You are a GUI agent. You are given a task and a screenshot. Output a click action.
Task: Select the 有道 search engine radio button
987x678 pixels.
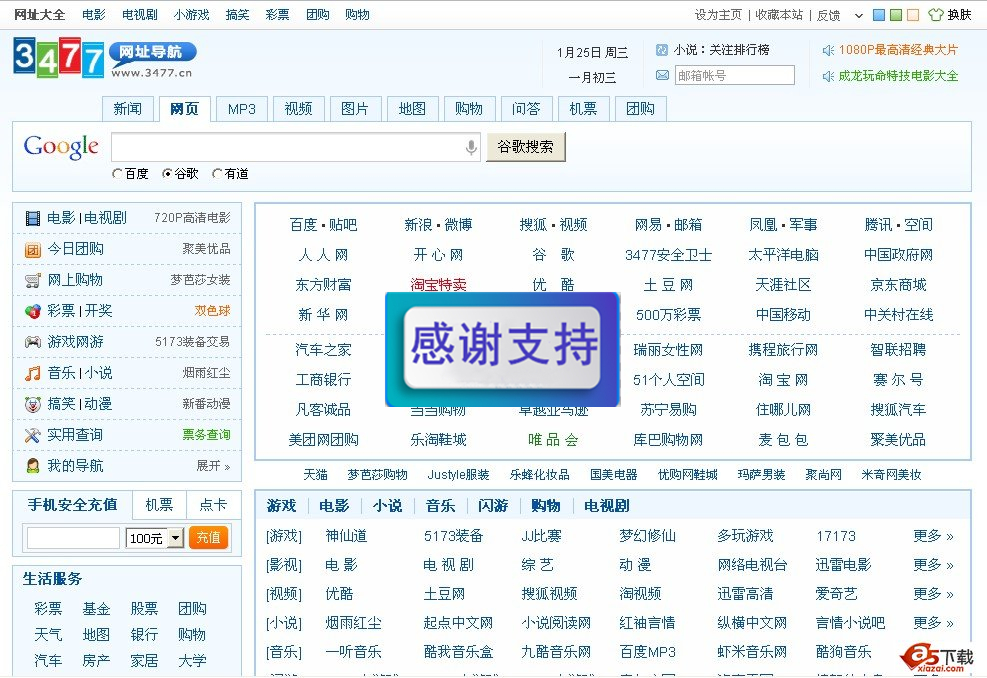click(217, 174)
